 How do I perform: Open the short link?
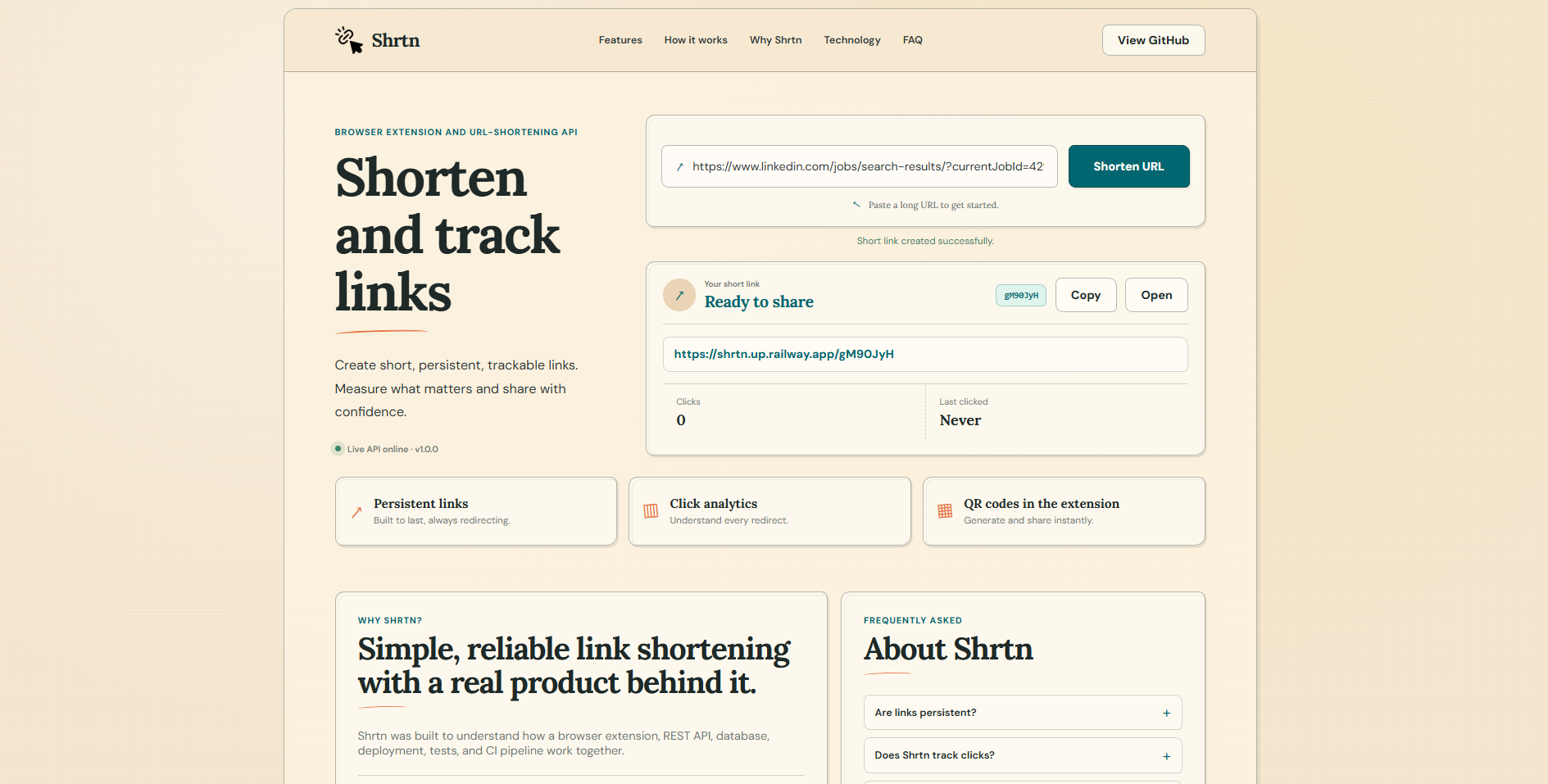coord(1156,295)
